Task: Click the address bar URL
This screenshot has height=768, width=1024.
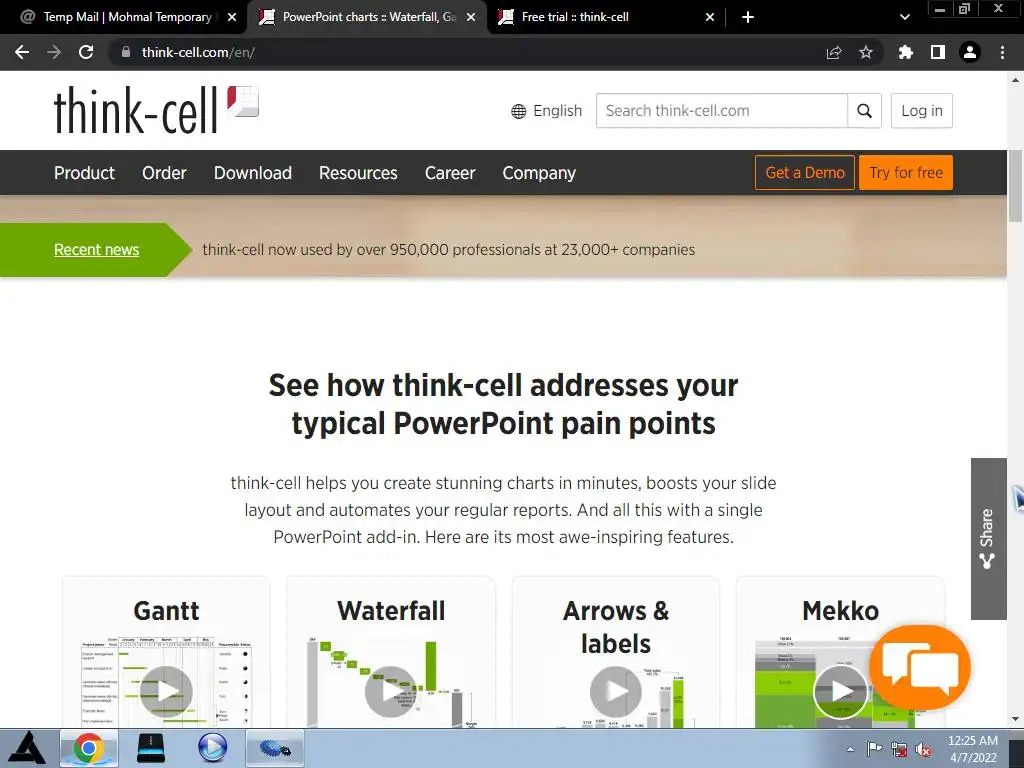Action: pos(199,52)
